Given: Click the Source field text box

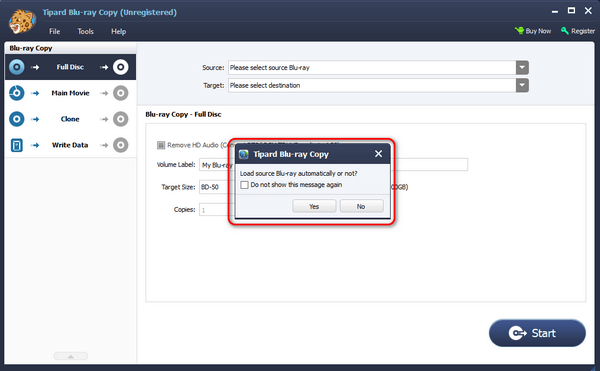Looking at the screenshot, I should coord(372,68).
